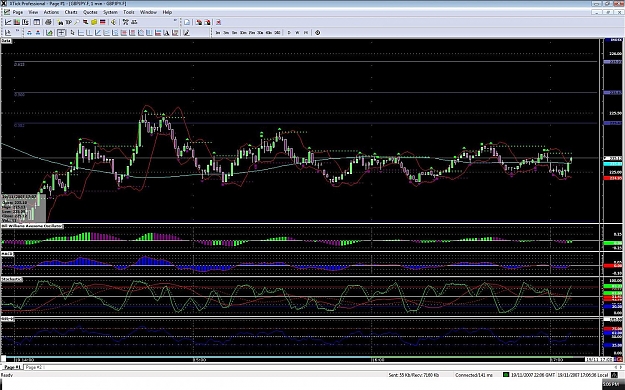625x390 pixels.
Task: Click the dark icon at status bar right end
Action: [615, 375]
